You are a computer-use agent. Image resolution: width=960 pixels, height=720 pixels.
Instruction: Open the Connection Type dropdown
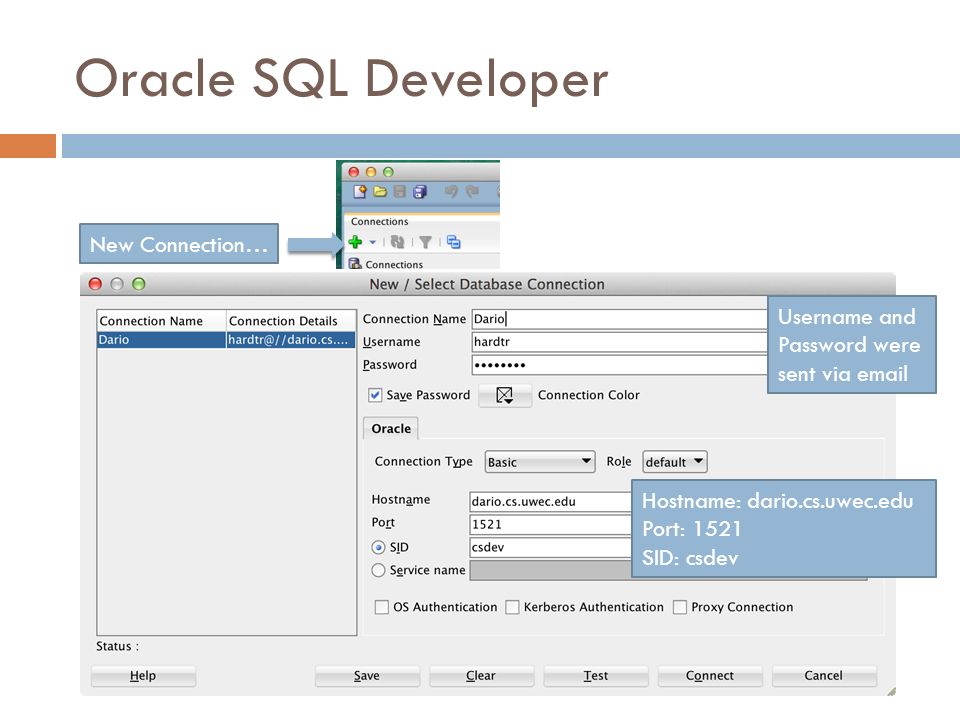tap(540, 462)
